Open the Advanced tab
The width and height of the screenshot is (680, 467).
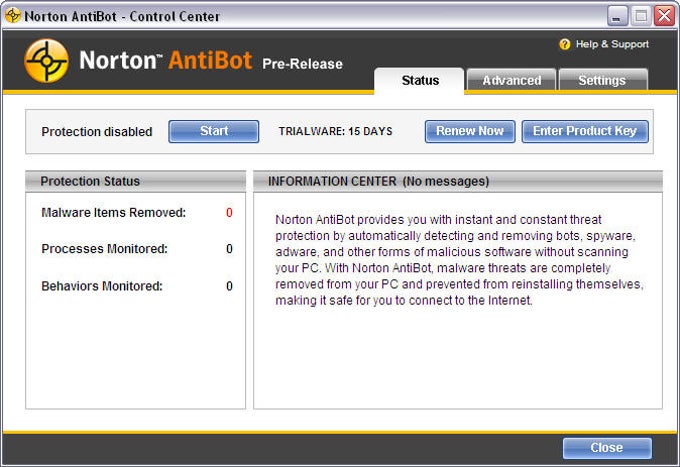click(x=511, y=80)
